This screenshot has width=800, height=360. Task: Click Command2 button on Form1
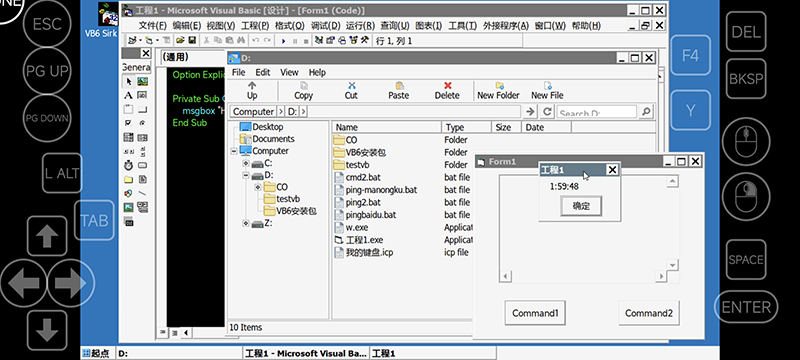click(649, 313)
